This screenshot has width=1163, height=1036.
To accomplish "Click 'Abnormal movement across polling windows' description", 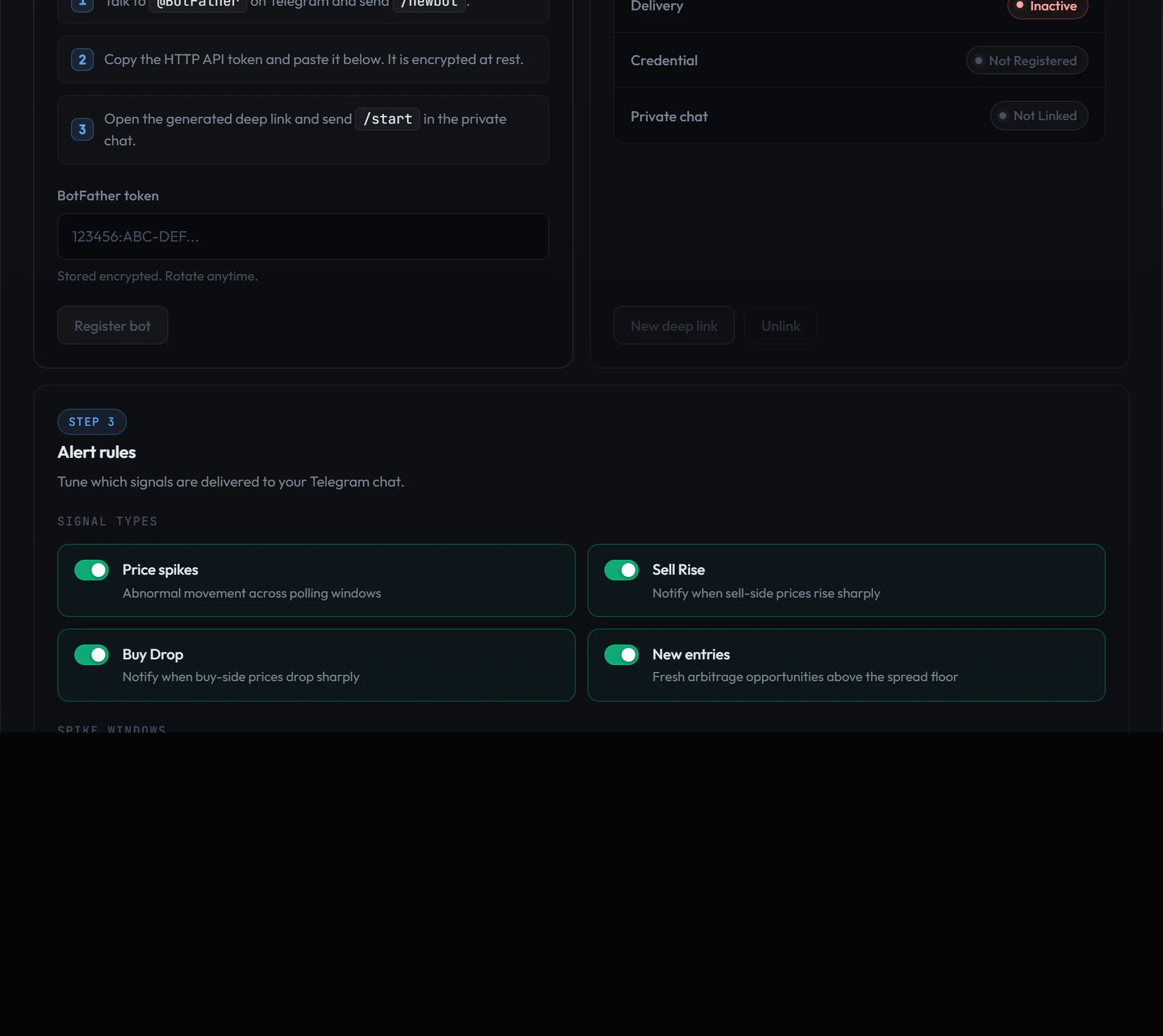I will [252, 594].
